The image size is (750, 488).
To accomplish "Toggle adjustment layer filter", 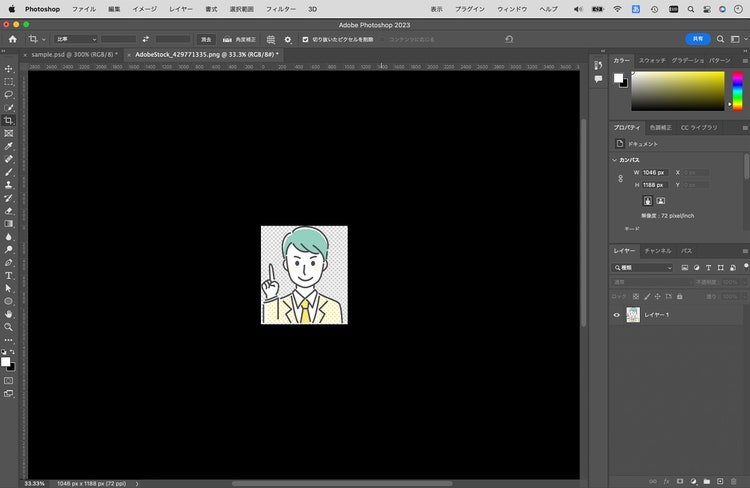I will coord(696,268).
